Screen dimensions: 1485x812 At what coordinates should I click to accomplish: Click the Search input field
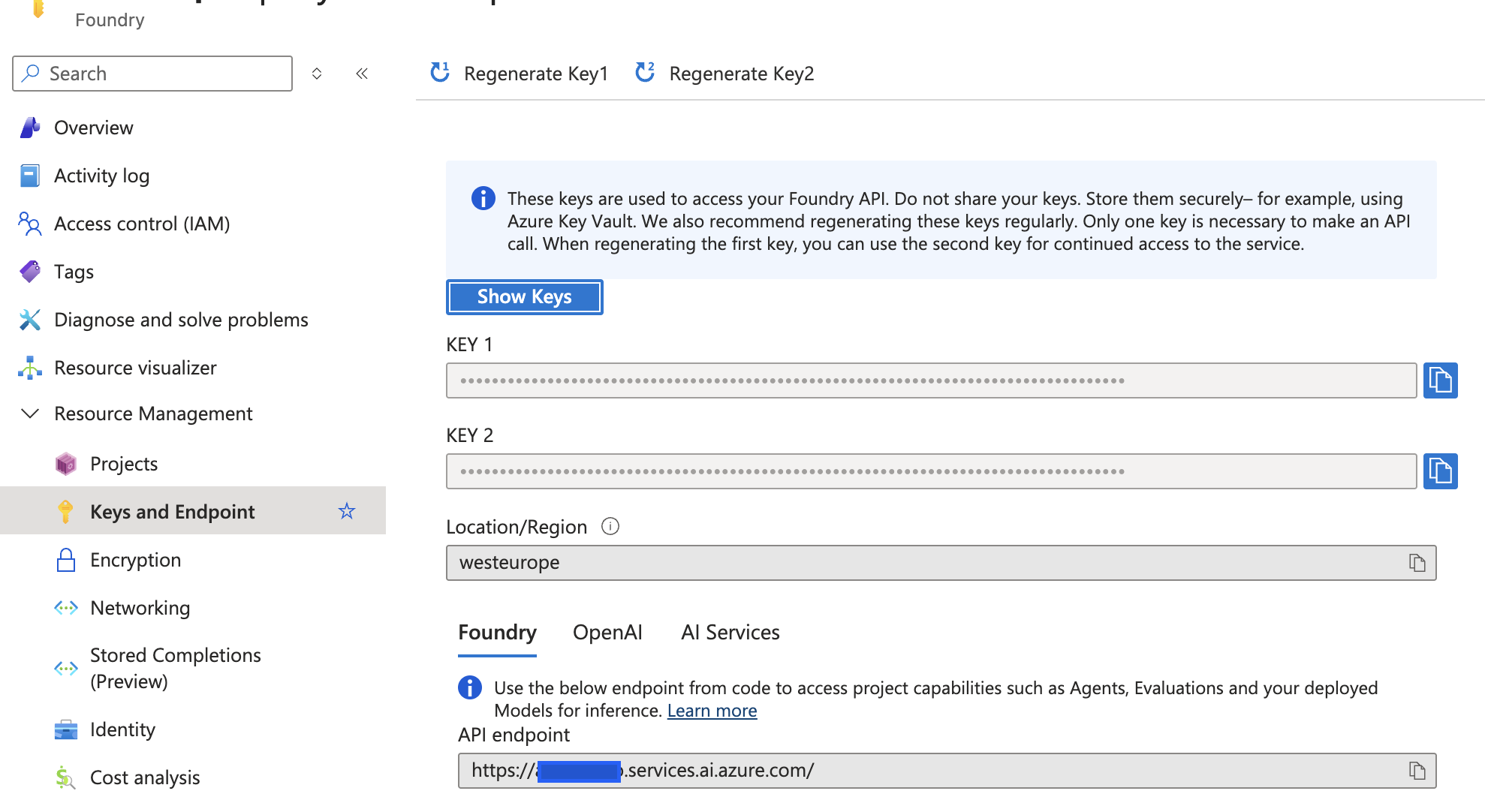click(150, 73)
